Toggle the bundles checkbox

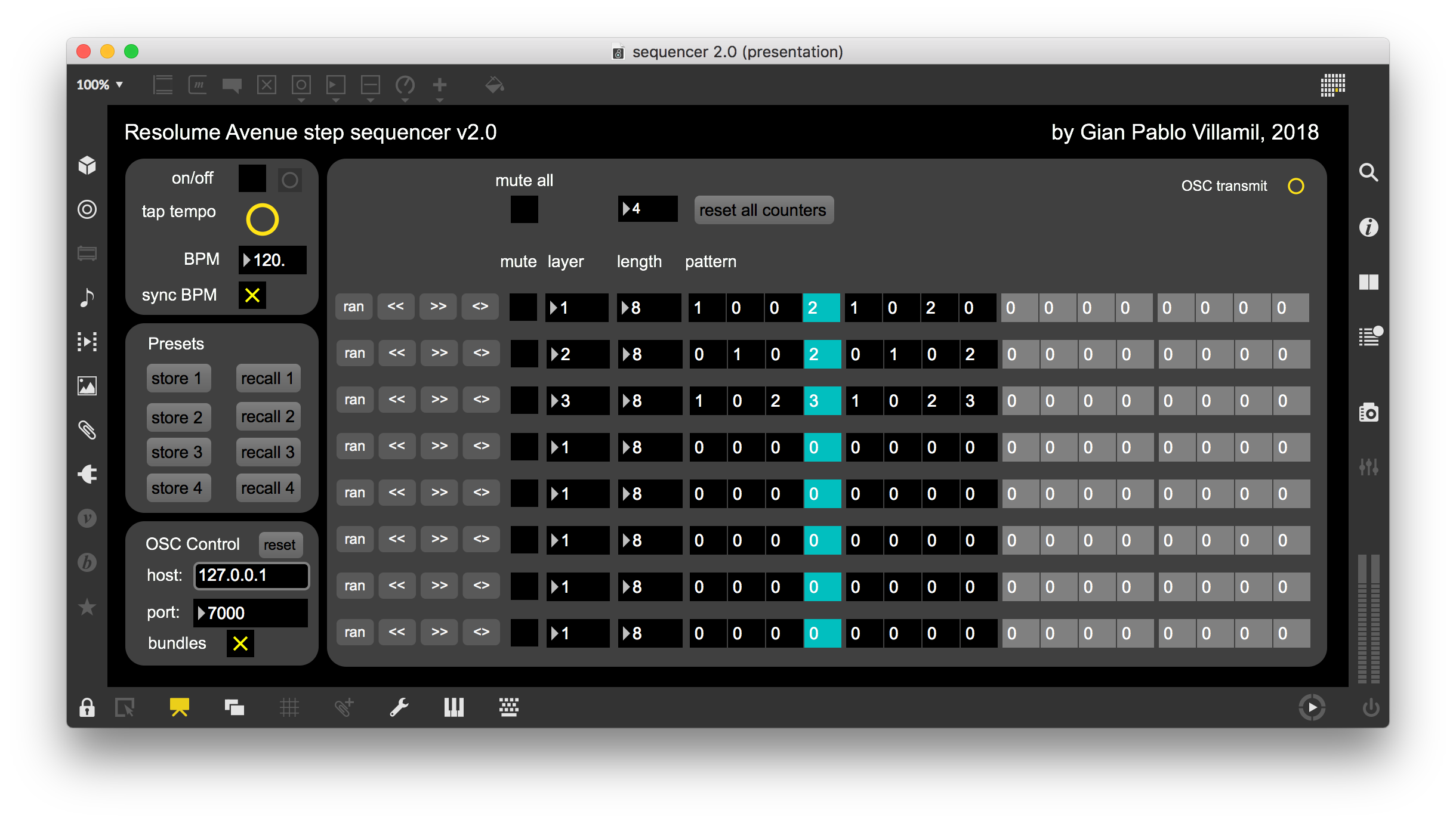240,643
